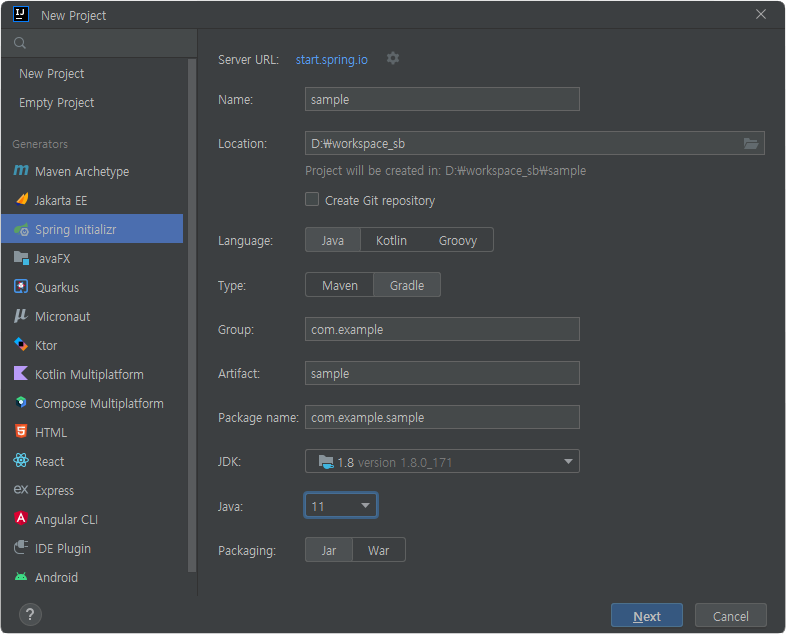Click the Artifact input field
786x634 pixels.
(442, 373)
